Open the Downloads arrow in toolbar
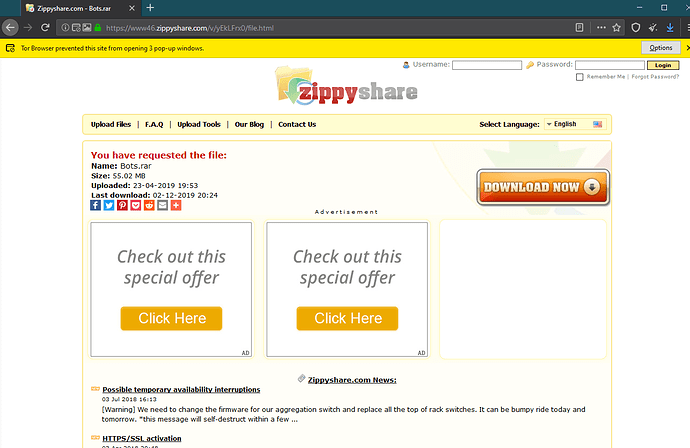The image size is (690, 448). (x=670, y=28)
